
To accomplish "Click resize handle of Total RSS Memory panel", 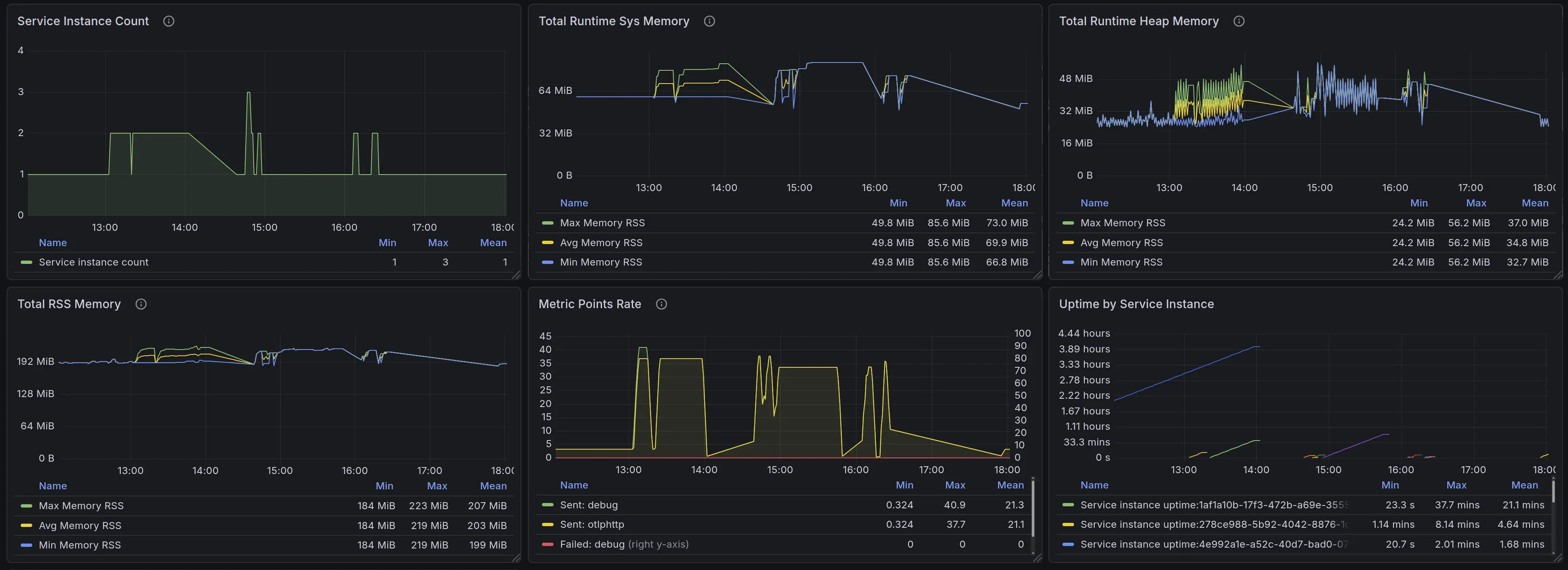I will pyautogui.click(x=516, y=558).
